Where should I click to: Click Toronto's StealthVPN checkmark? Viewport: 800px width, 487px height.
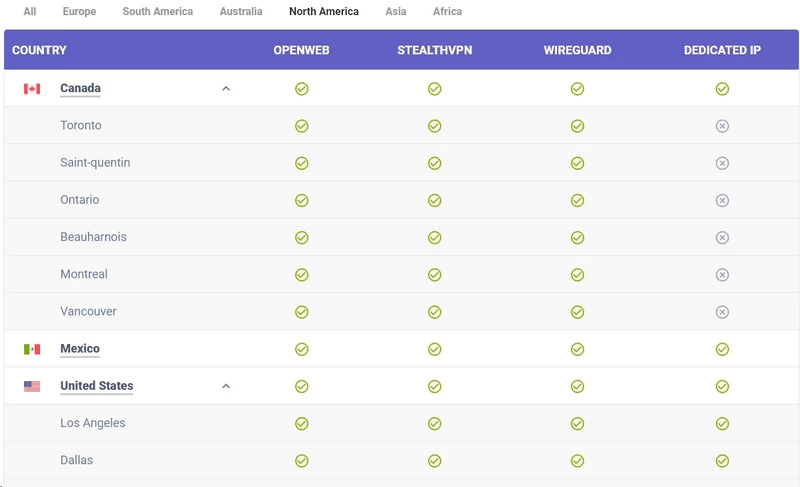[x=434, y=126]
